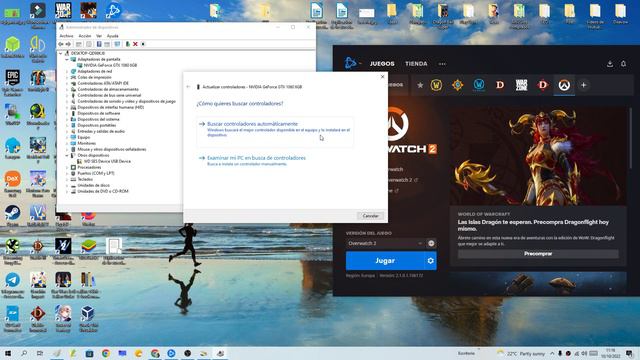Collapse the Adaptadores de pantalla node
This screenshot has height=360, width=640.
(x=67, y=59)
